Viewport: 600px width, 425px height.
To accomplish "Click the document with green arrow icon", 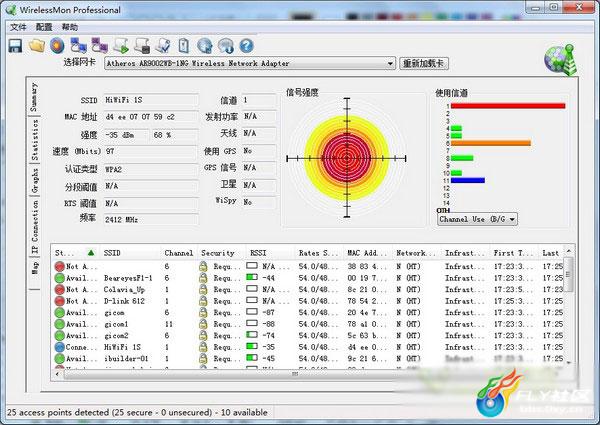I will click(x=121, y=46).
